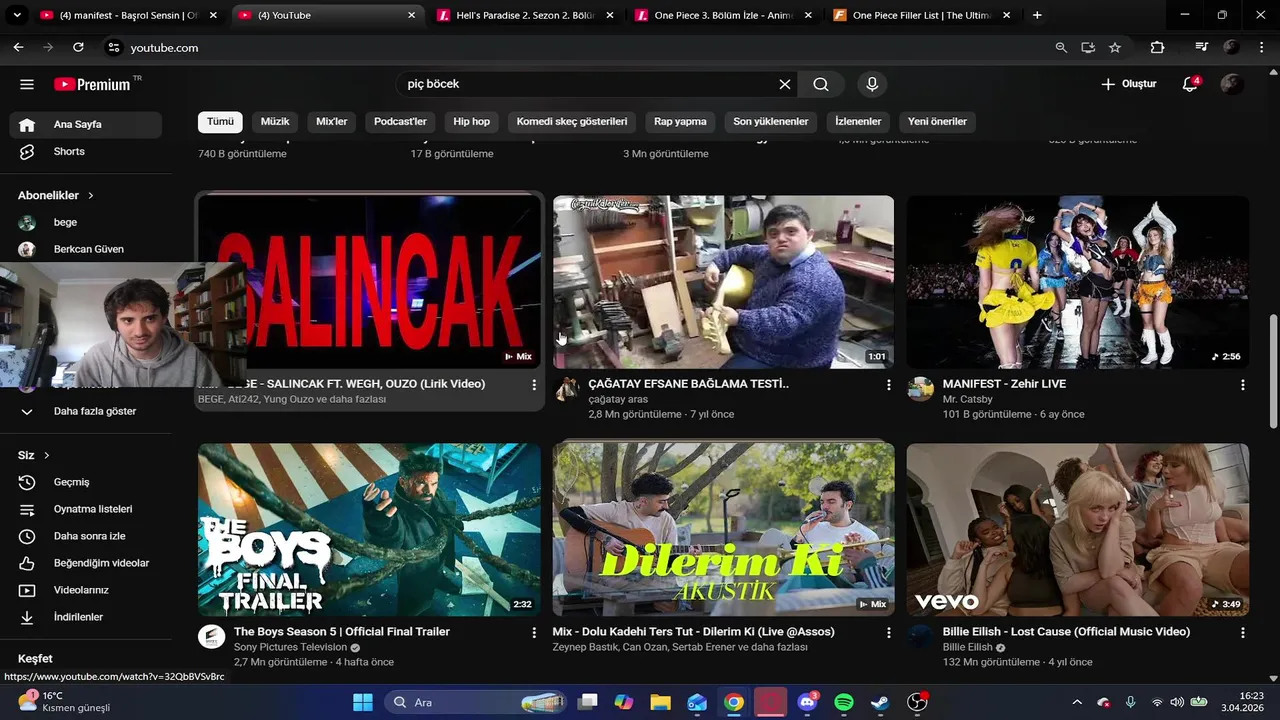Select Ana Sayfa in sidebar
1280x720 pixels.
(86, 125)
